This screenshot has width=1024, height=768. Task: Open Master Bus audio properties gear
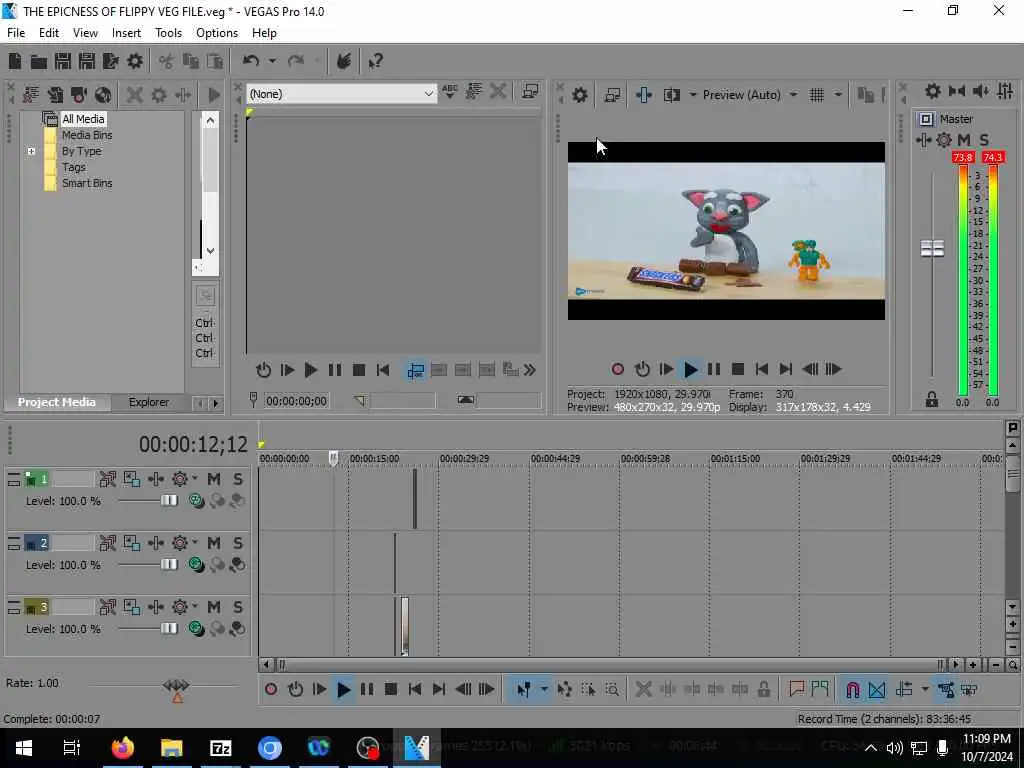pyautogui.click(x=933, y=91)
